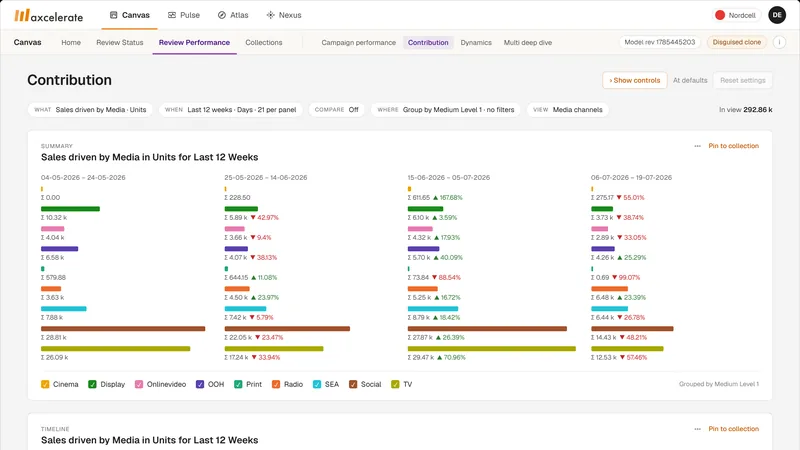This screenshot has height=450, width=800.
Task: Open the WHEN Last 12 weeks selector
Action: (231, 110)
